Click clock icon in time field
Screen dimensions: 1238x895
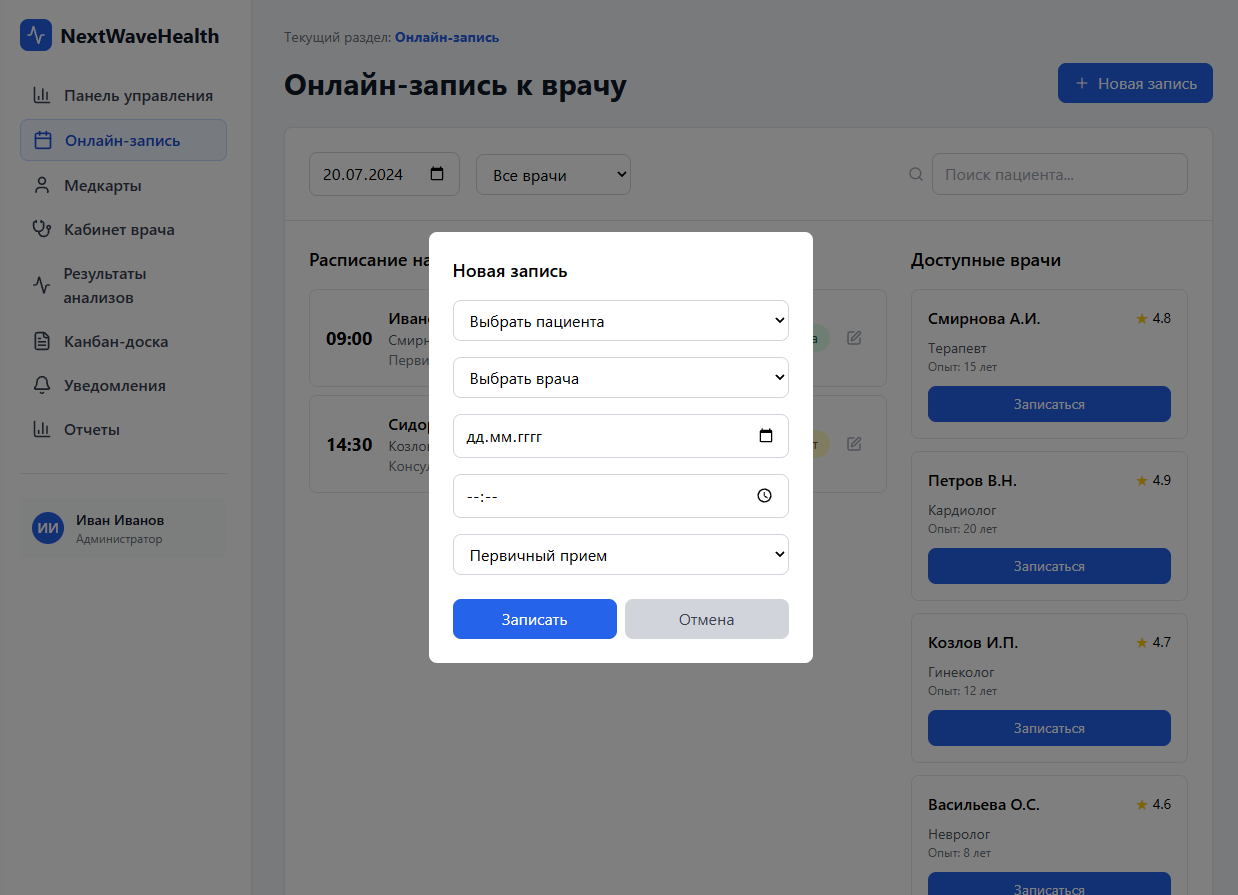tap(765, 496)
